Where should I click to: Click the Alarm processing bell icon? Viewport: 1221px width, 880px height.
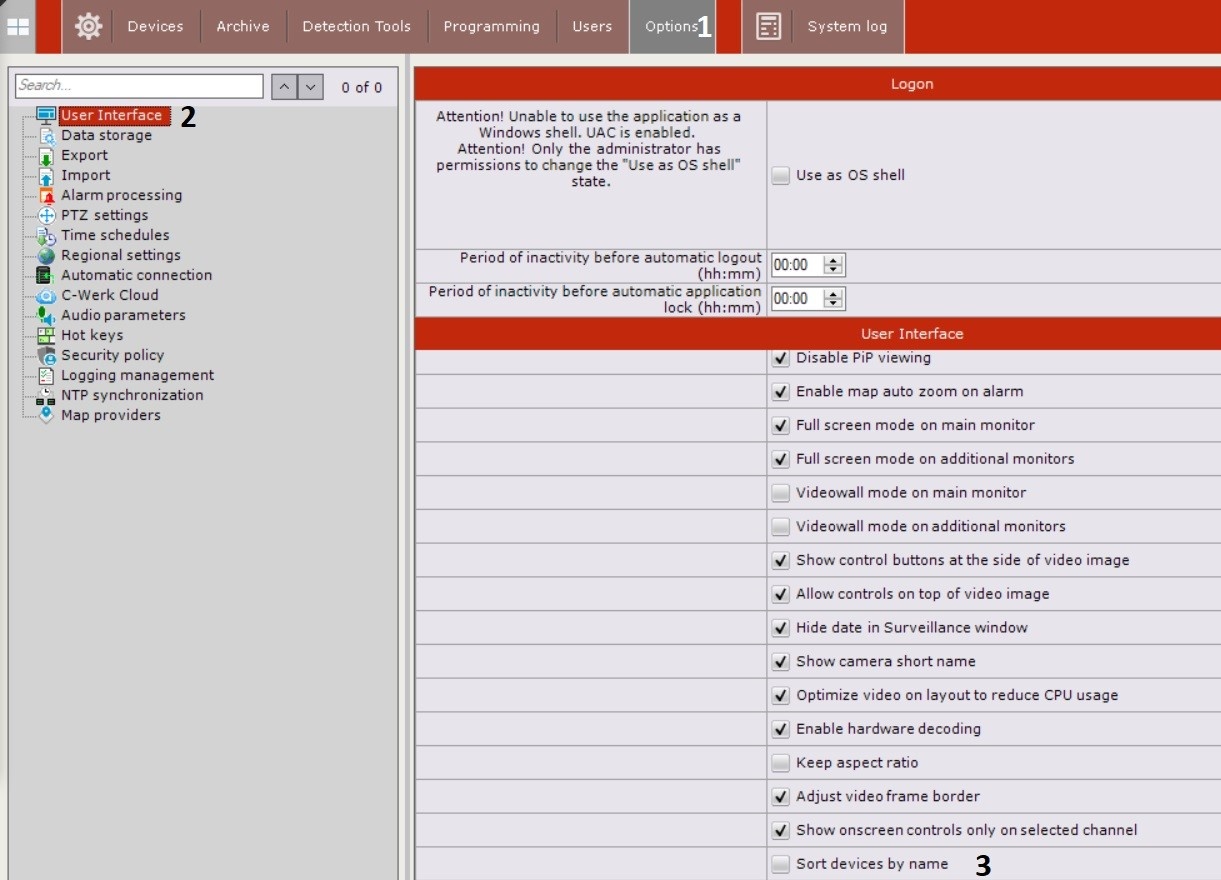tap(46, 196)
